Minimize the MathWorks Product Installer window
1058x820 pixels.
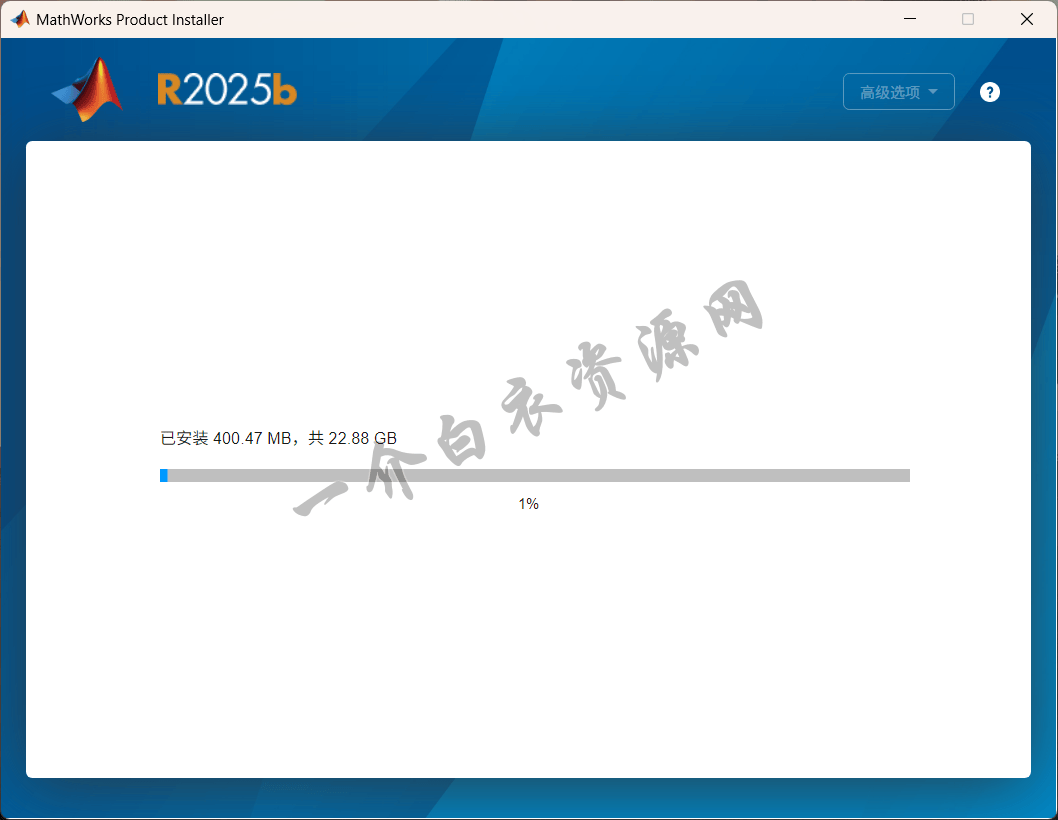point(909,19)
